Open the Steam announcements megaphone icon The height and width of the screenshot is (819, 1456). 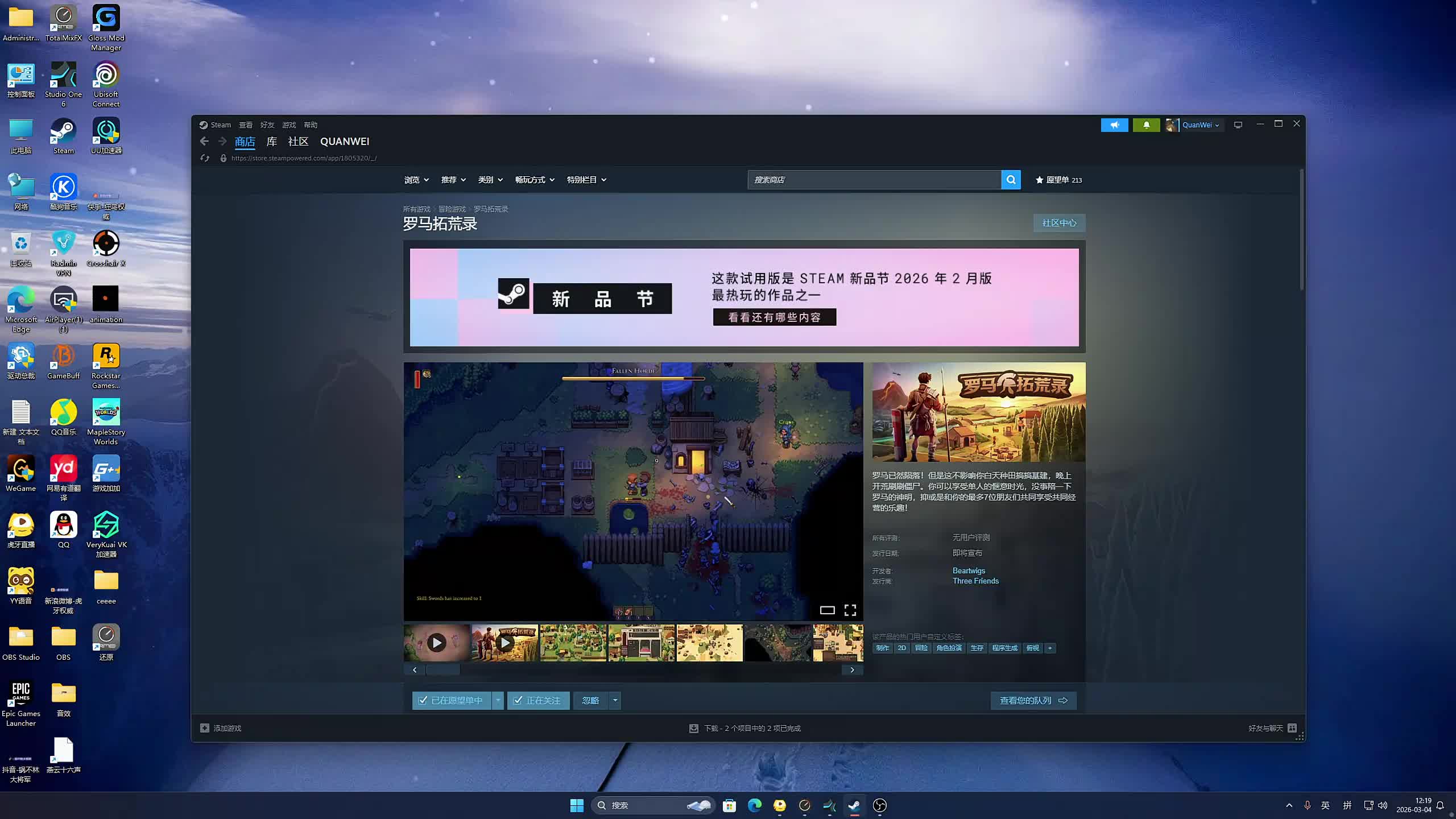point(1114,125)
